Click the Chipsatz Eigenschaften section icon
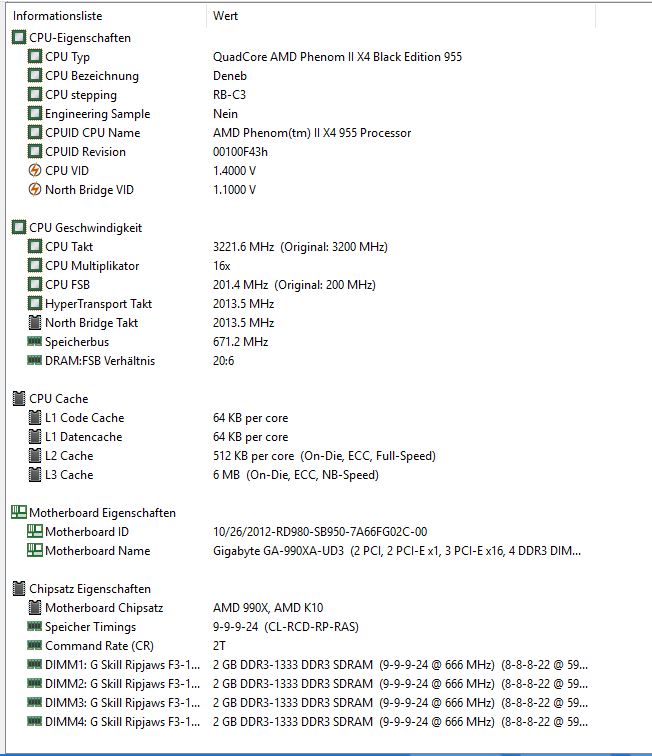The height and width of the screenshot is (756, 652). coord(18,589)
